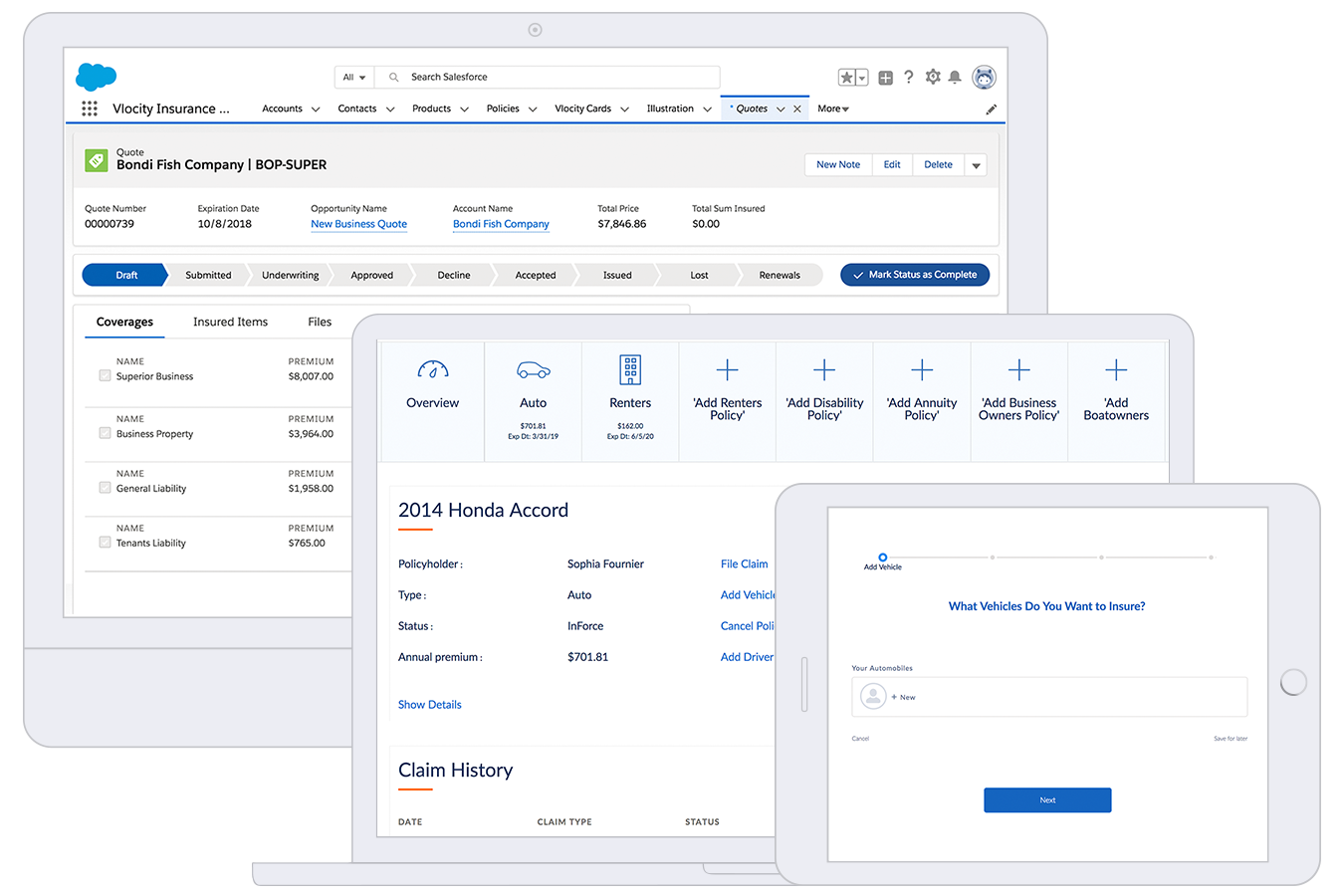Open the Bondi Fish Company account link
This screenshot has height=896, width=1344.
(501, 224)
